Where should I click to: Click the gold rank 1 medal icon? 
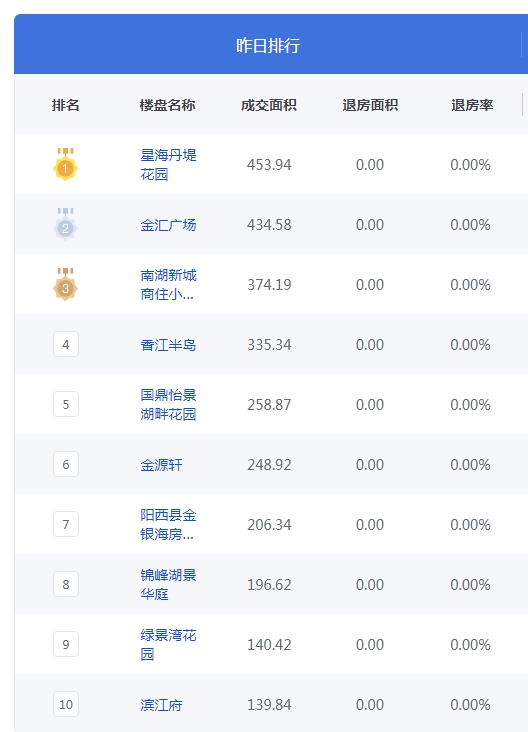click(x=65, y=164)
